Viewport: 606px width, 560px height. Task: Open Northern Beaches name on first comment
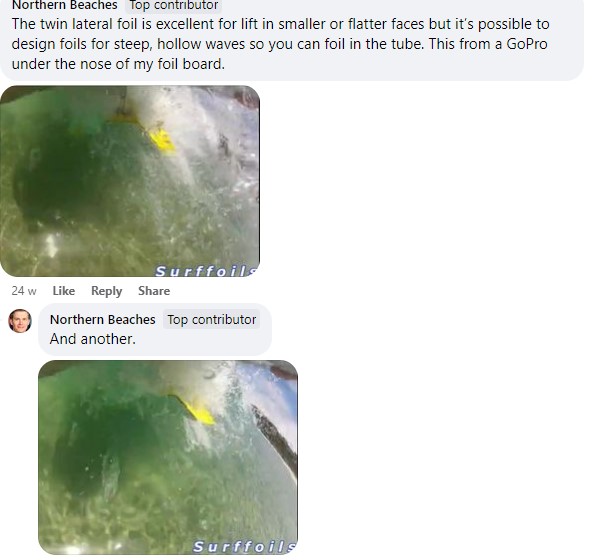pyautogui.click(x=65, y=5)
